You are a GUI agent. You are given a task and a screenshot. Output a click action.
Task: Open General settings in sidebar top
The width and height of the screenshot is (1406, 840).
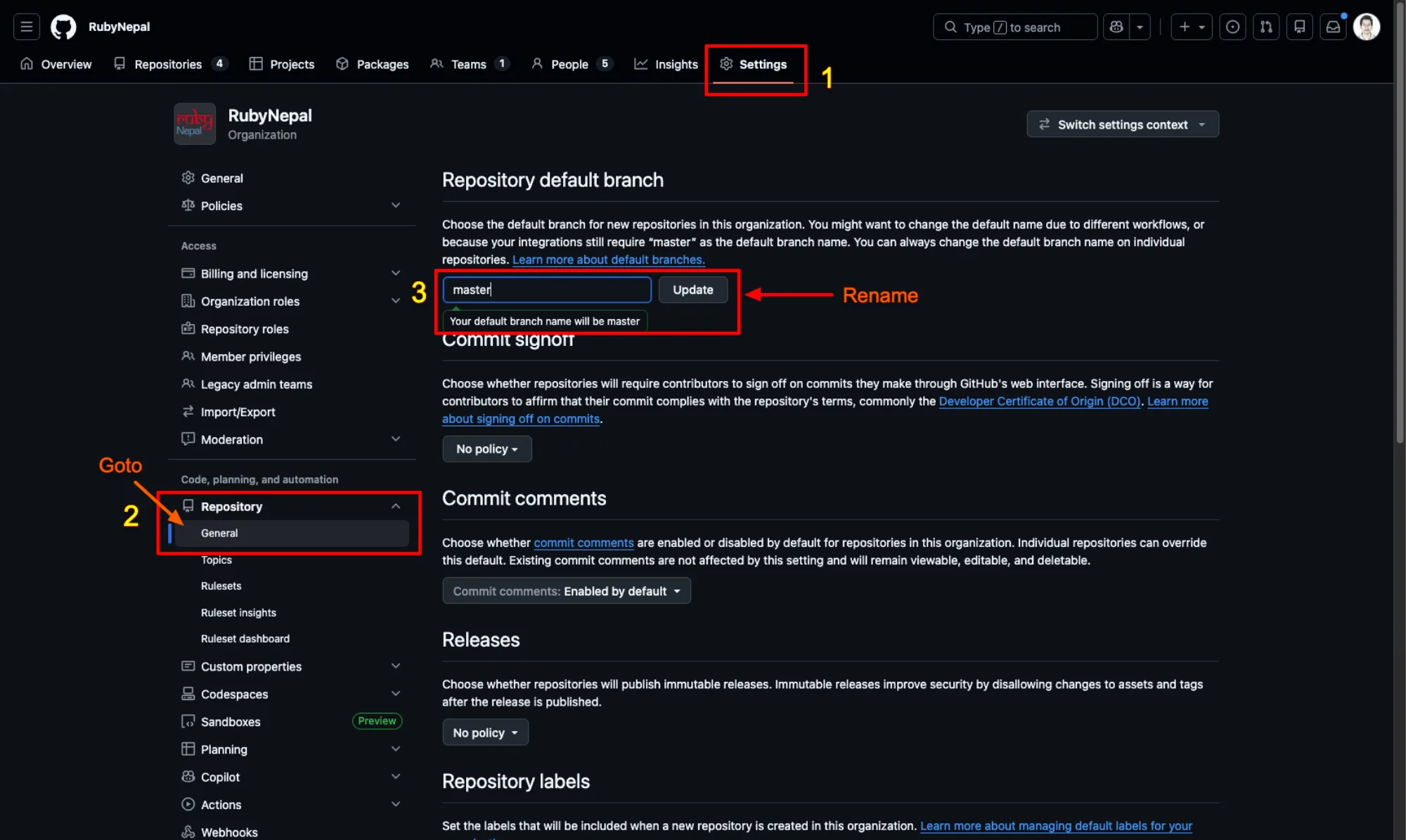coord(292,178)
